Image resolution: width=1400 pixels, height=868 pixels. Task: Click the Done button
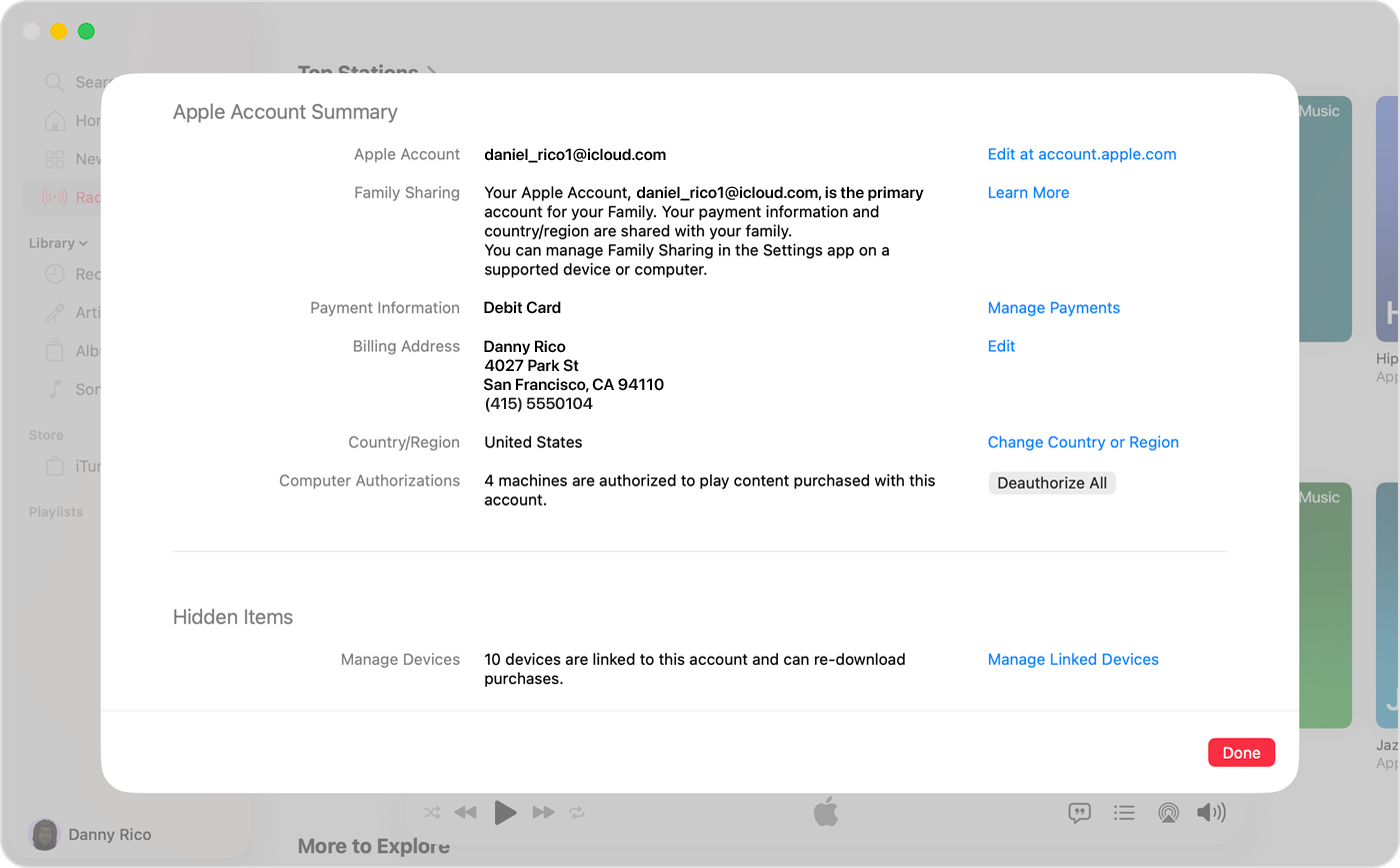click(x=1241, y=752)
